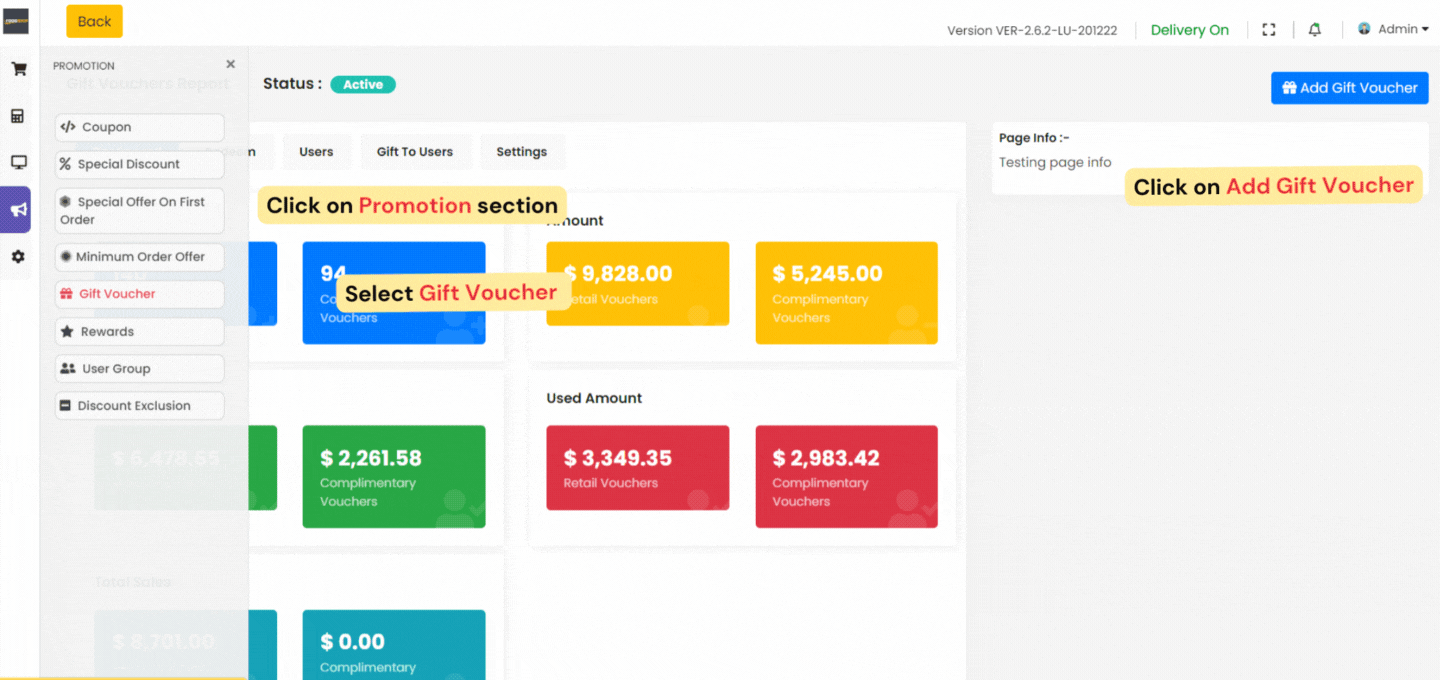Viewport: 1440px width, 680px height.
Task: Click the gift icon in Add Gift Voucher
Action: tap(1289, 87)
